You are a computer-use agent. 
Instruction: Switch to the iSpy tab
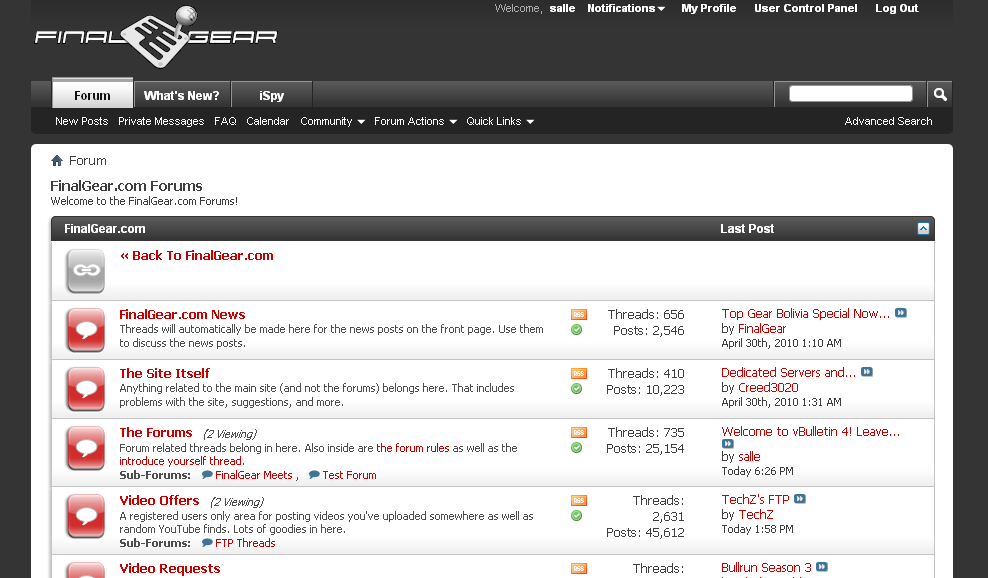pos(272,95)
